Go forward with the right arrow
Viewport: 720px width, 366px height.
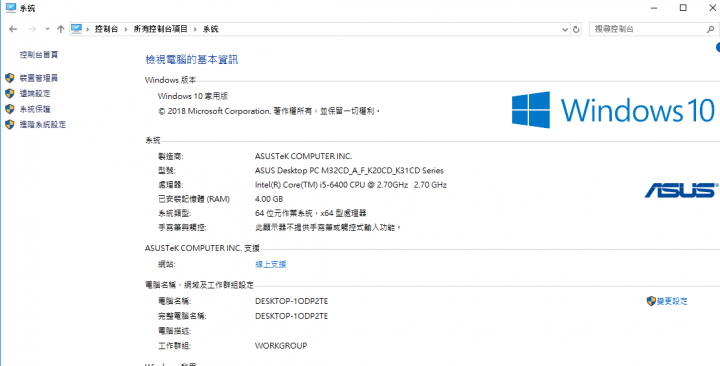click(x=32, y=29)
